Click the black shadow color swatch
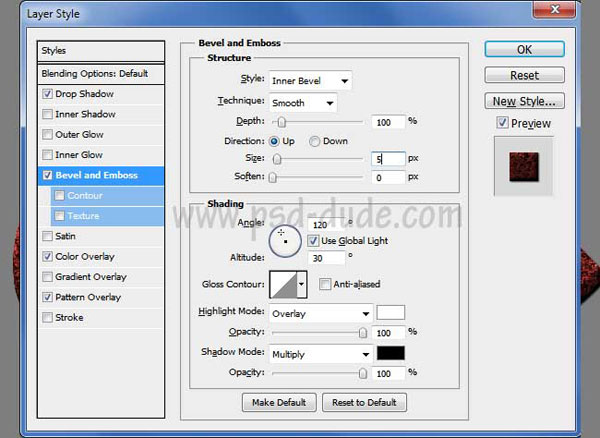The image size is (600, 438). (x=390, y=354)
